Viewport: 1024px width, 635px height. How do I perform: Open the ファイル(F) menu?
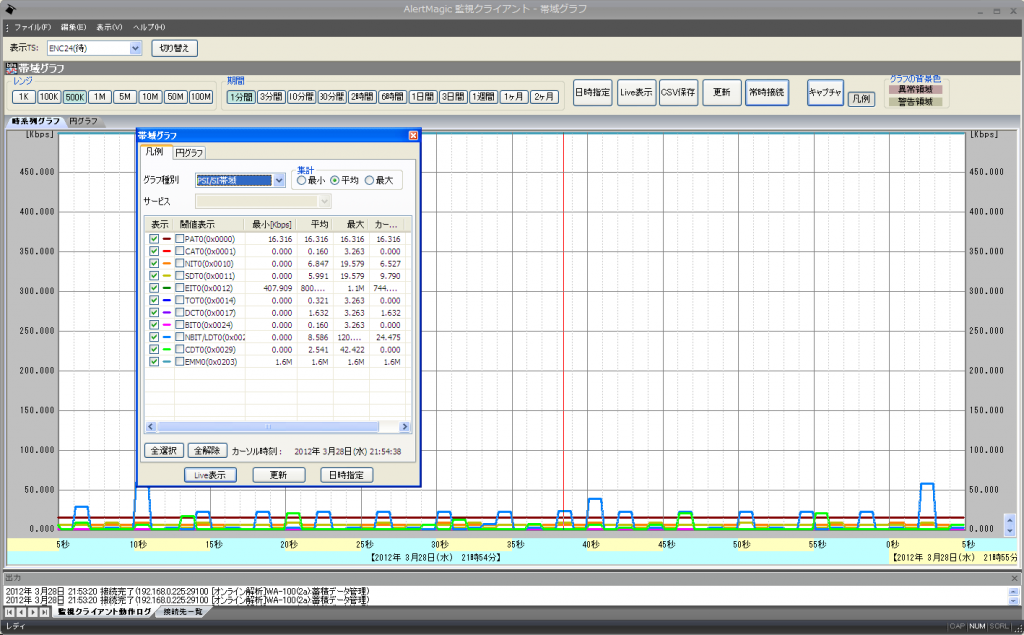coord(32,27)
